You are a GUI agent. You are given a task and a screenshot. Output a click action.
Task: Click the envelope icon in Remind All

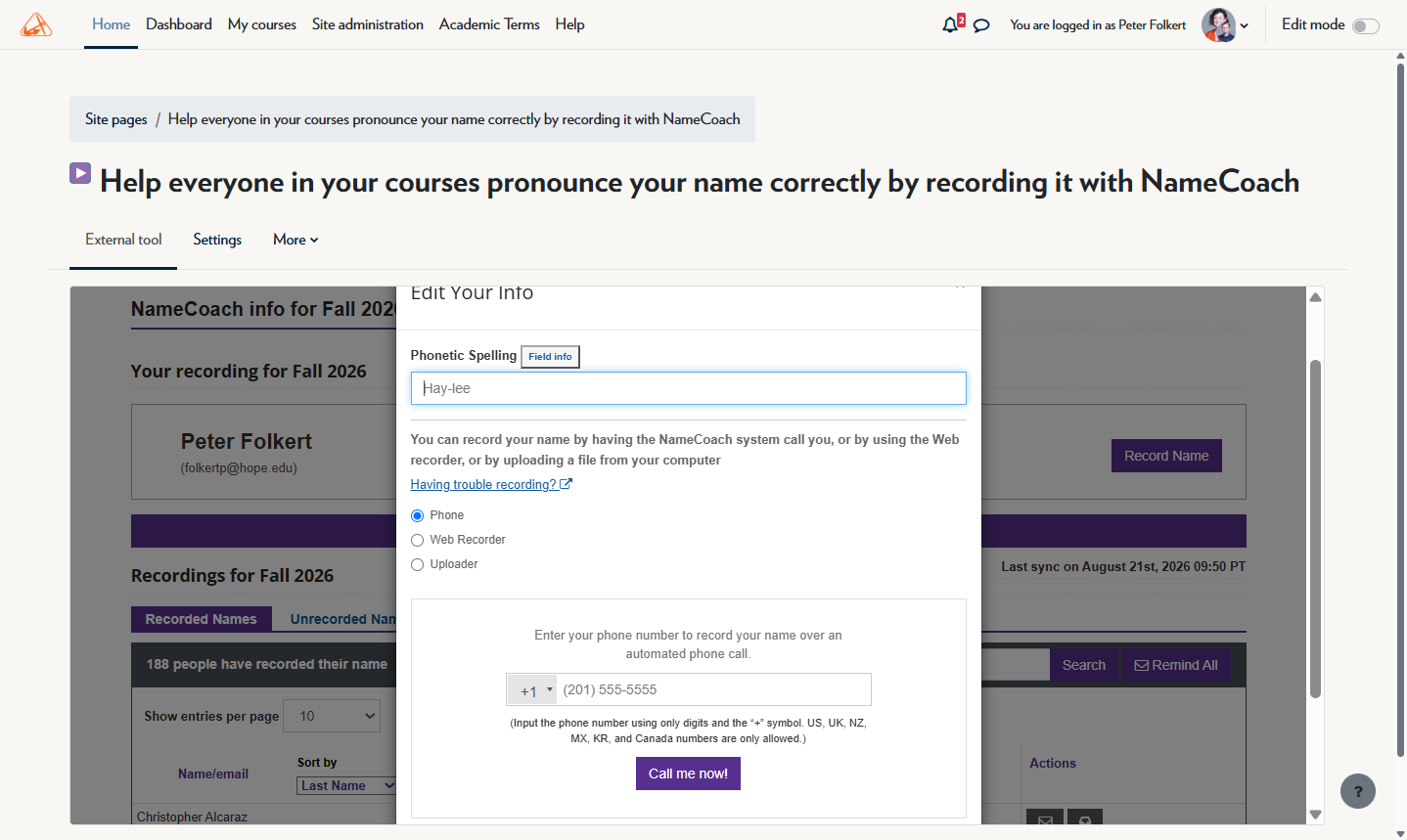pos(1141,665)
